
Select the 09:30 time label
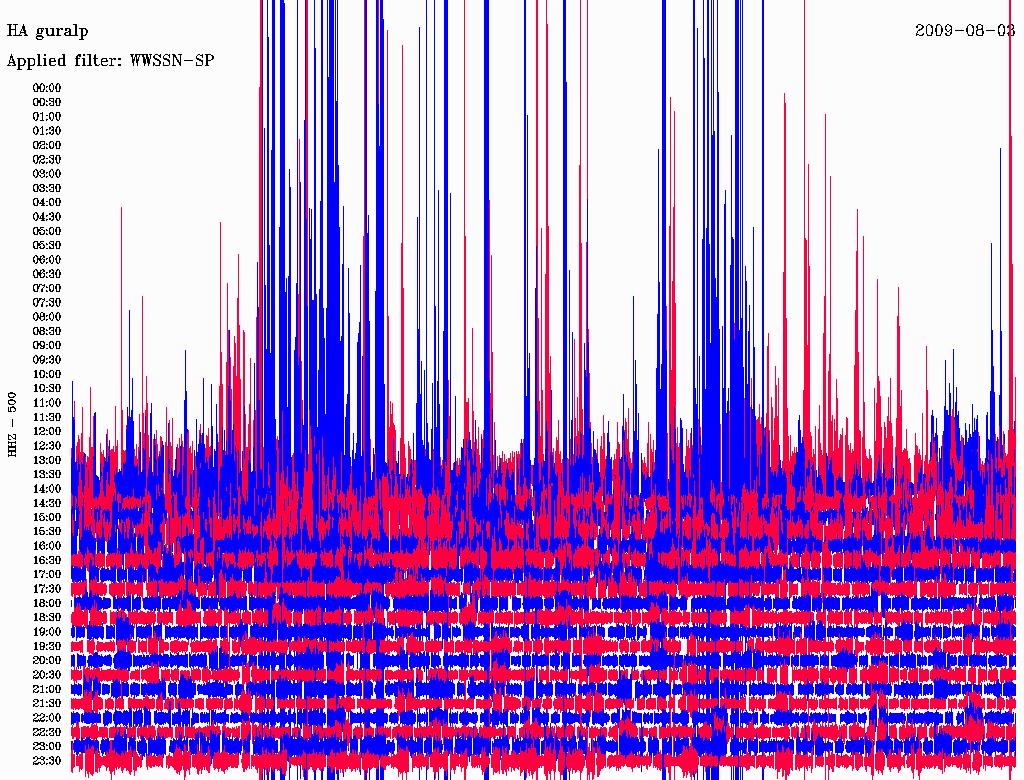[47, 360]
